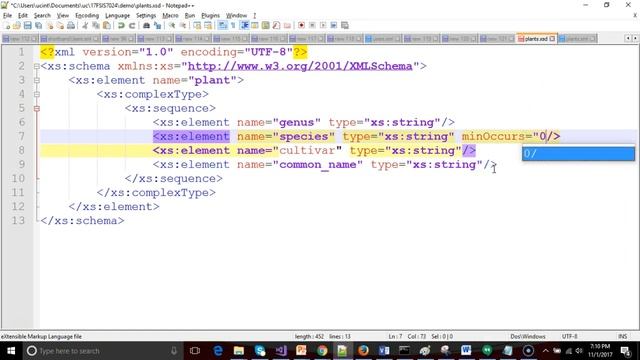This screenshot has height=360, width=640.
Task: Click the Save toolbar icon
Action: click(x=27, y=25)
